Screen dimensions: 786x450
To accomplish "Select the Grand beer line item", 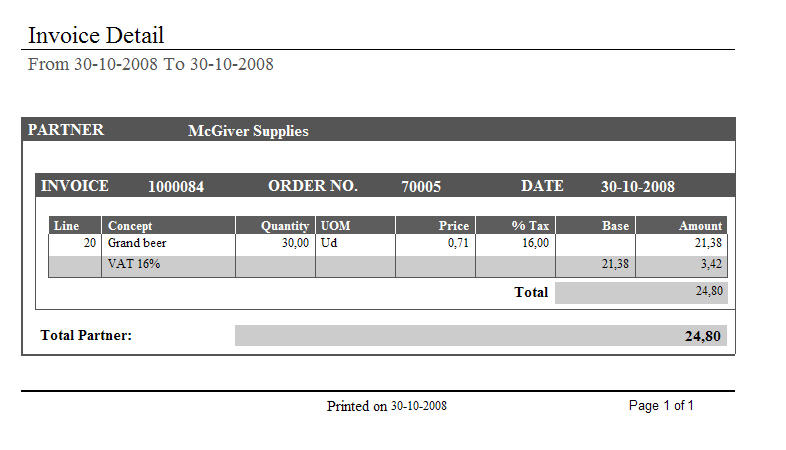I will coord(137,243).
